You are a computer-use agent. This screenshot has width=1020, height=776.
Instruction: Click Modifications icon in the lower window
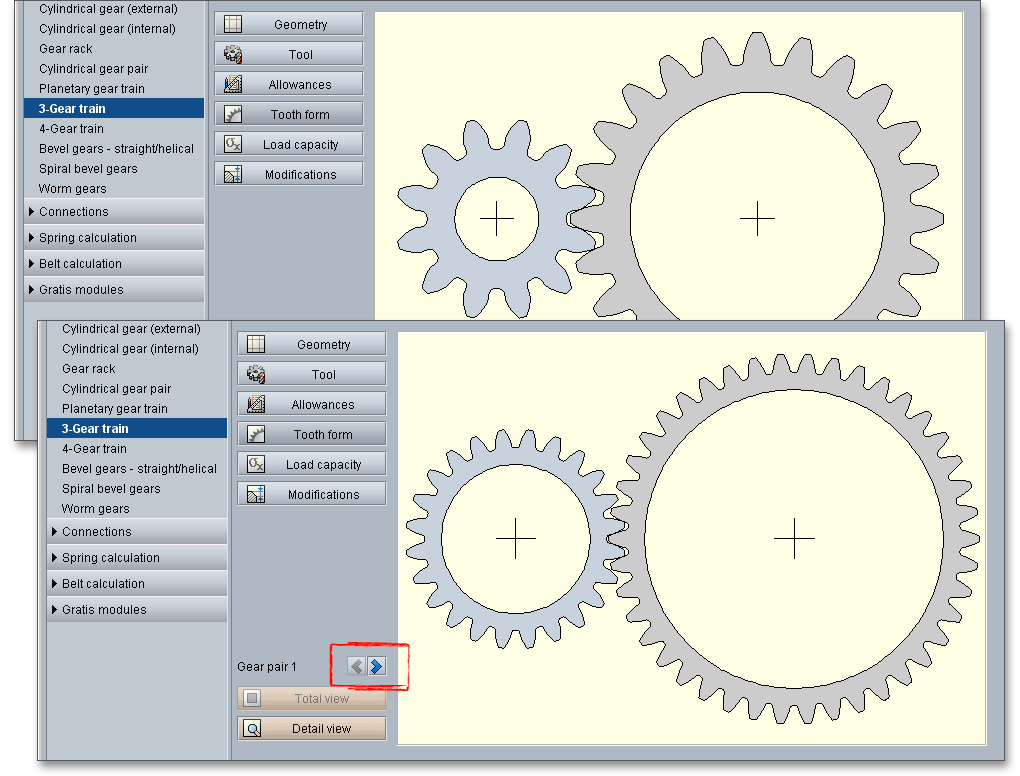tap(256, 495)
